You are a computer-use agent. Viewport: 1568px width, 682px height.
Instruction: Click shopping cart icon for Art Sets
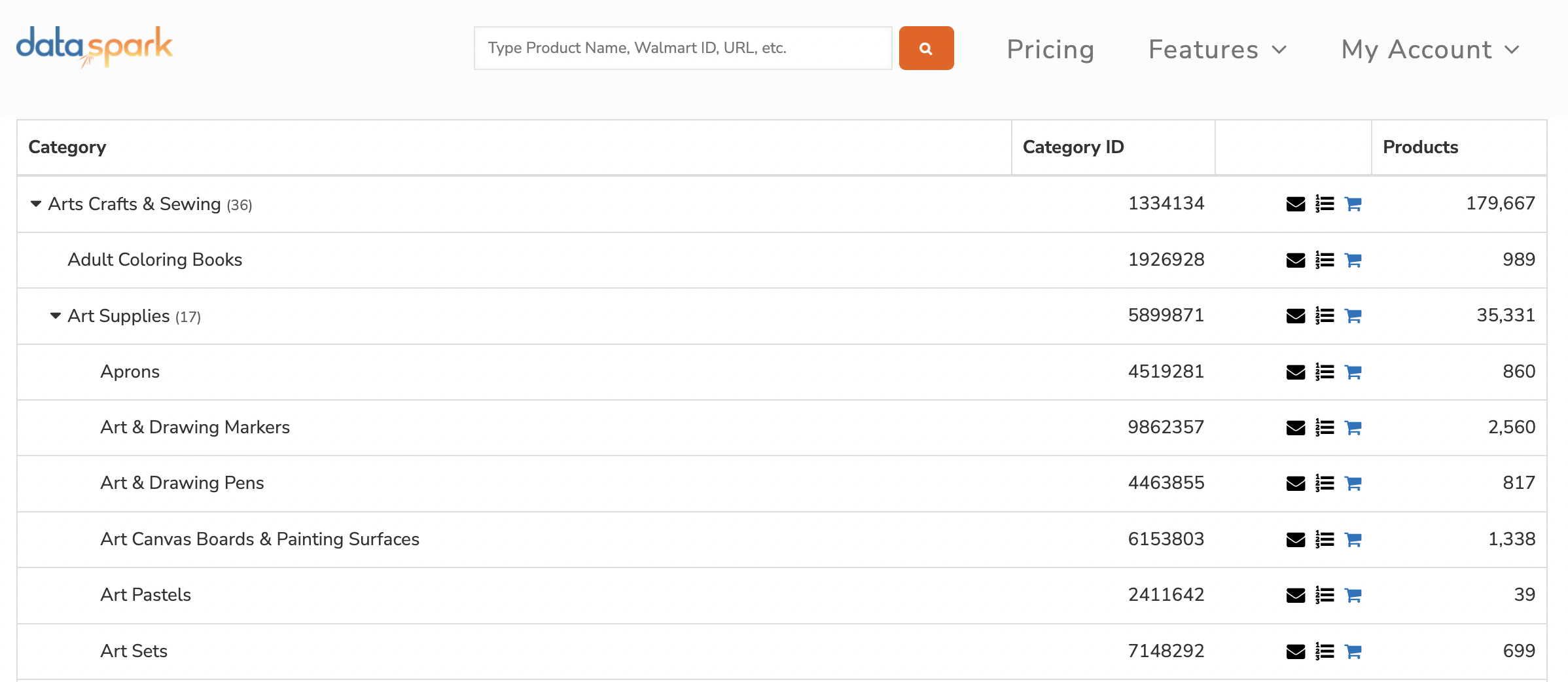coord(1353,652)
